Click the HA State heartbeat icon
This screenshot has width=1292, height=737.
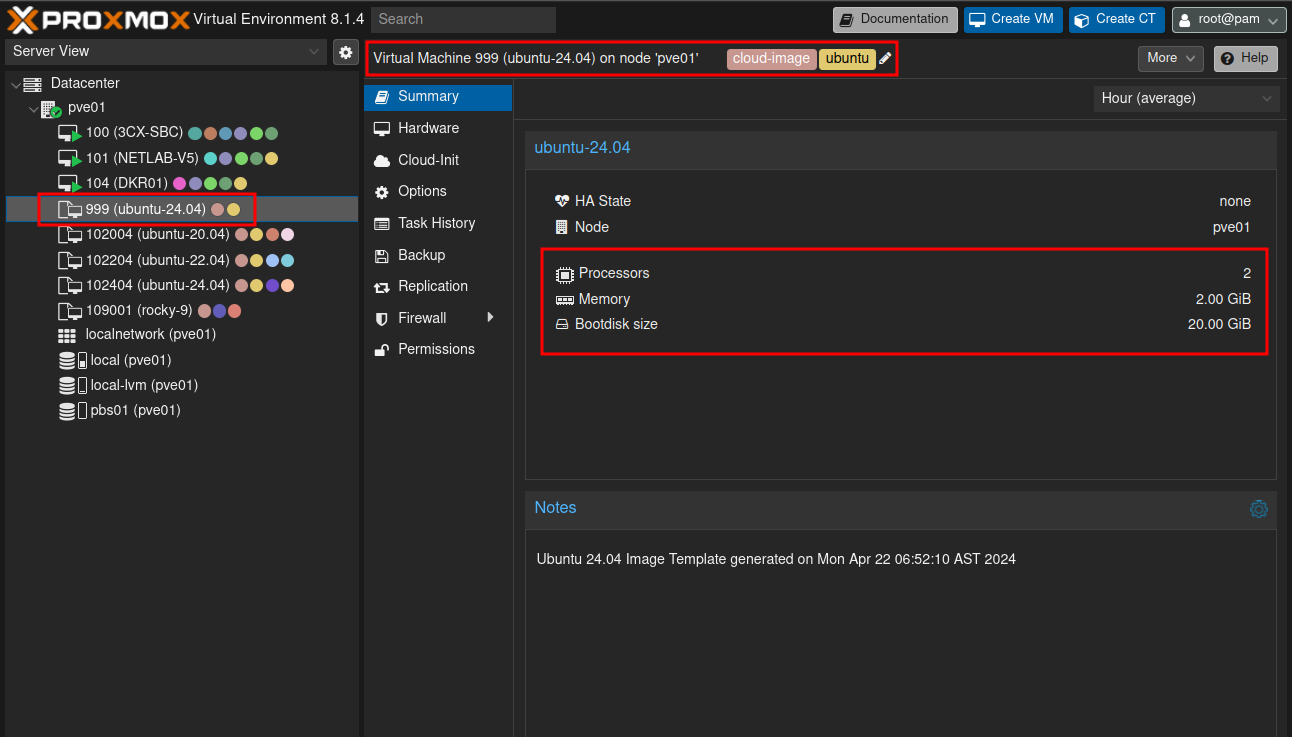pos(563,201)
